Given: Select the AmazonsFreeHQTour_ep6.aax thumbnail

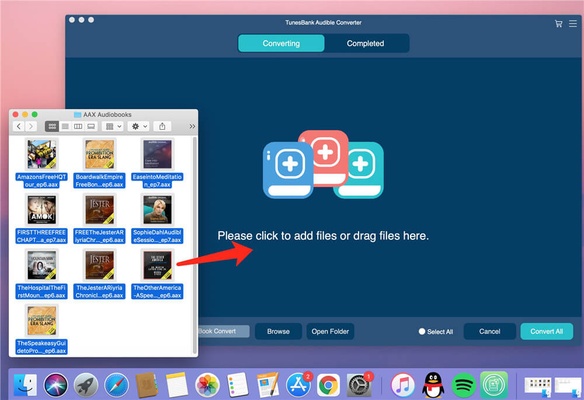Looking at the screenshot, I should [x=42, y=154].
